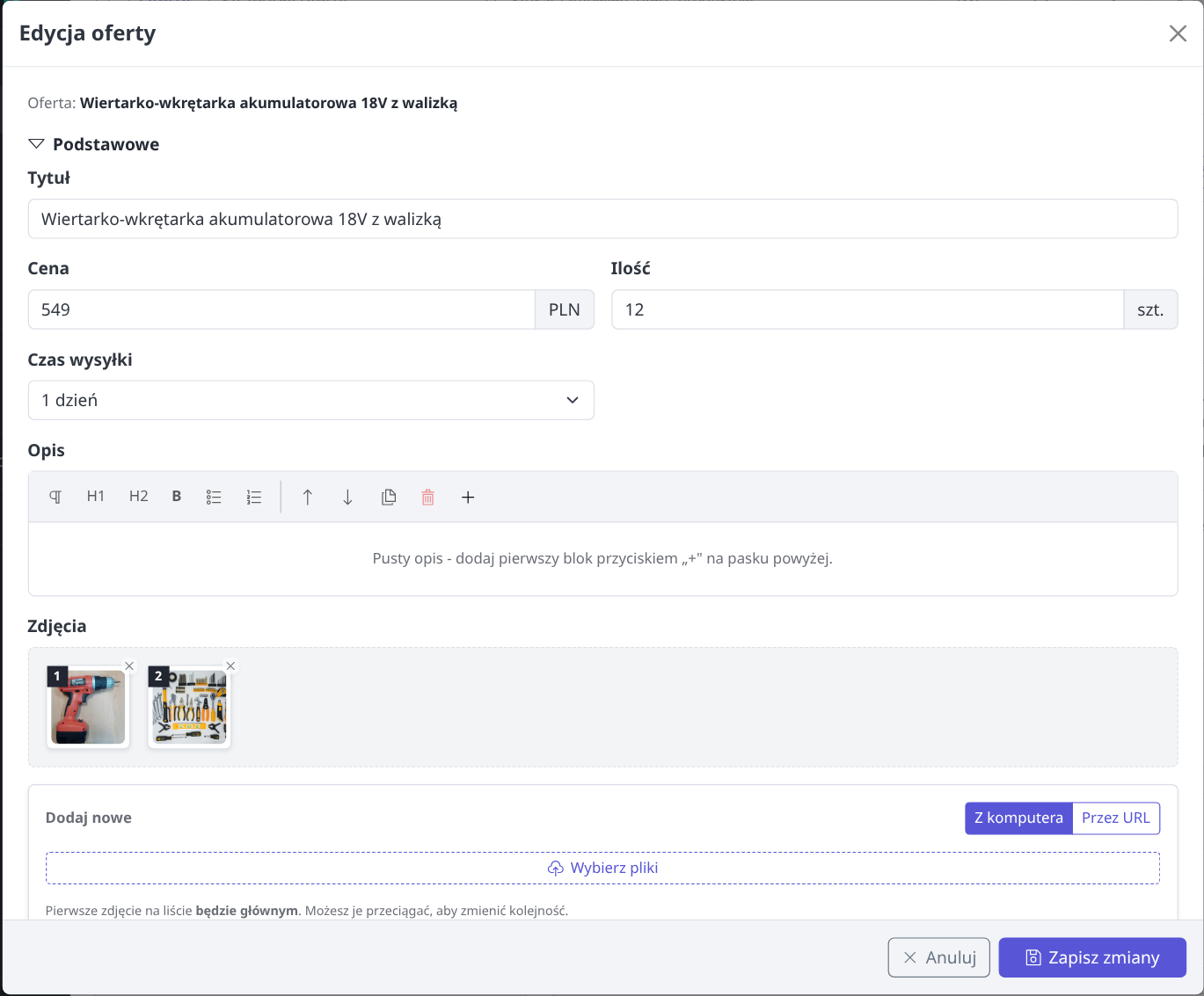
Task: Open the Czas wysyłki dropdown
Action: 311,400
